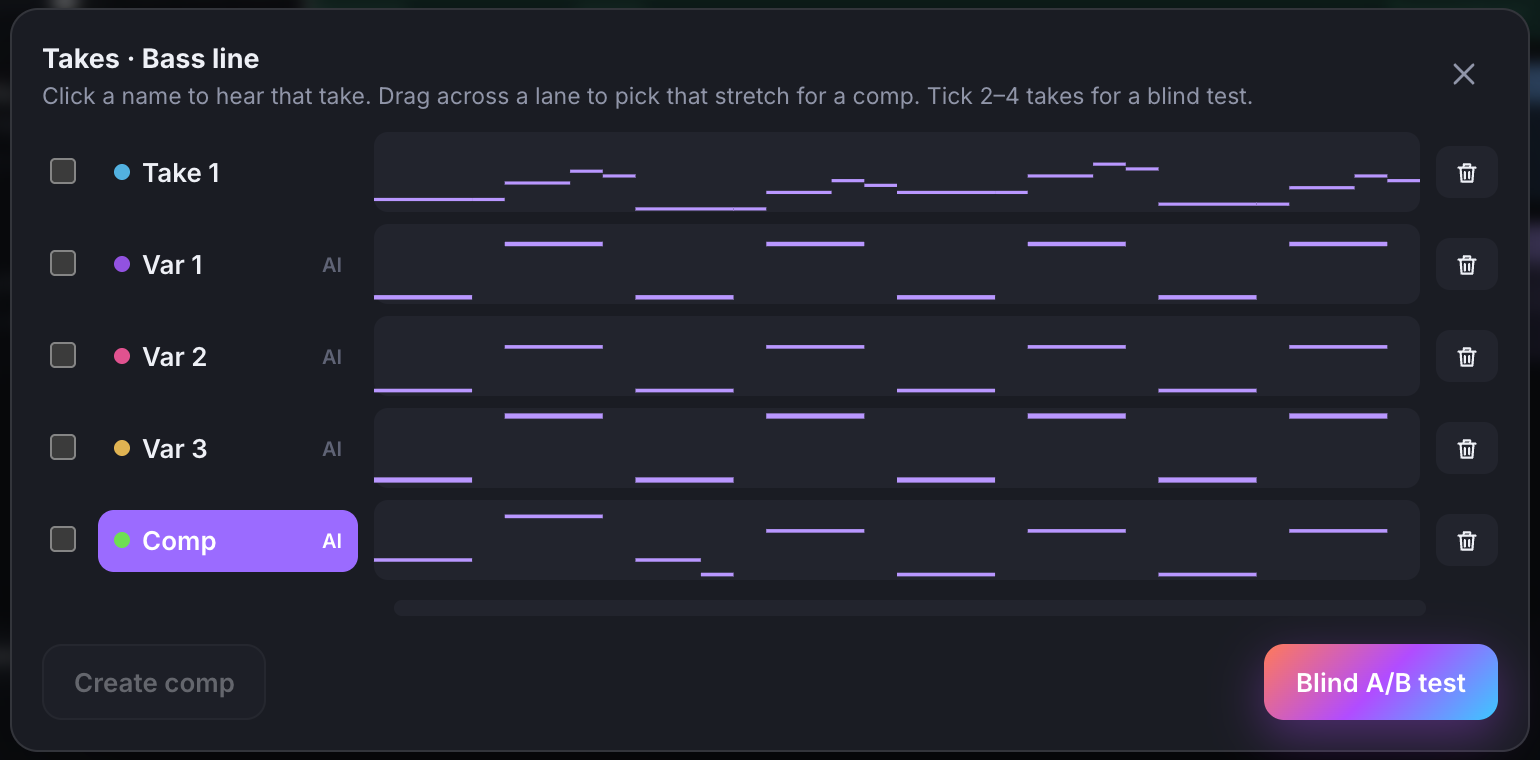Click the Create comp button
The width and height of the screenshot is (1540, 760).
(x=154, y=682)
